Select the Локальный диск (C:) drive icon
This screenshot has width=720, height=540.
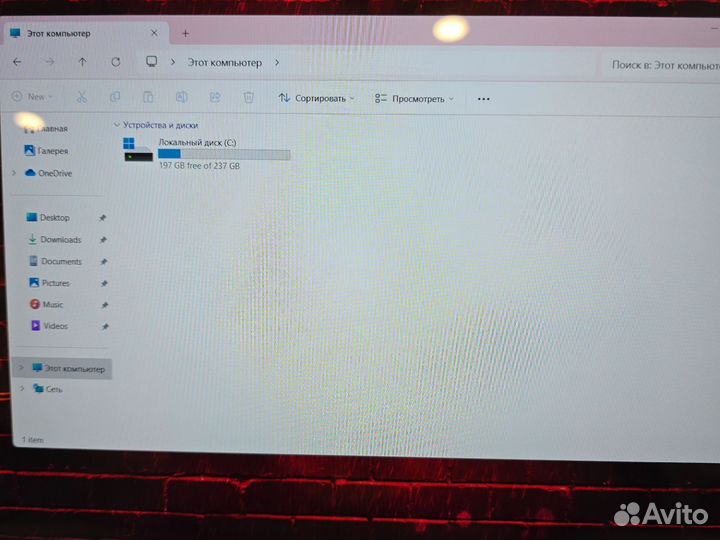[138, 150]
